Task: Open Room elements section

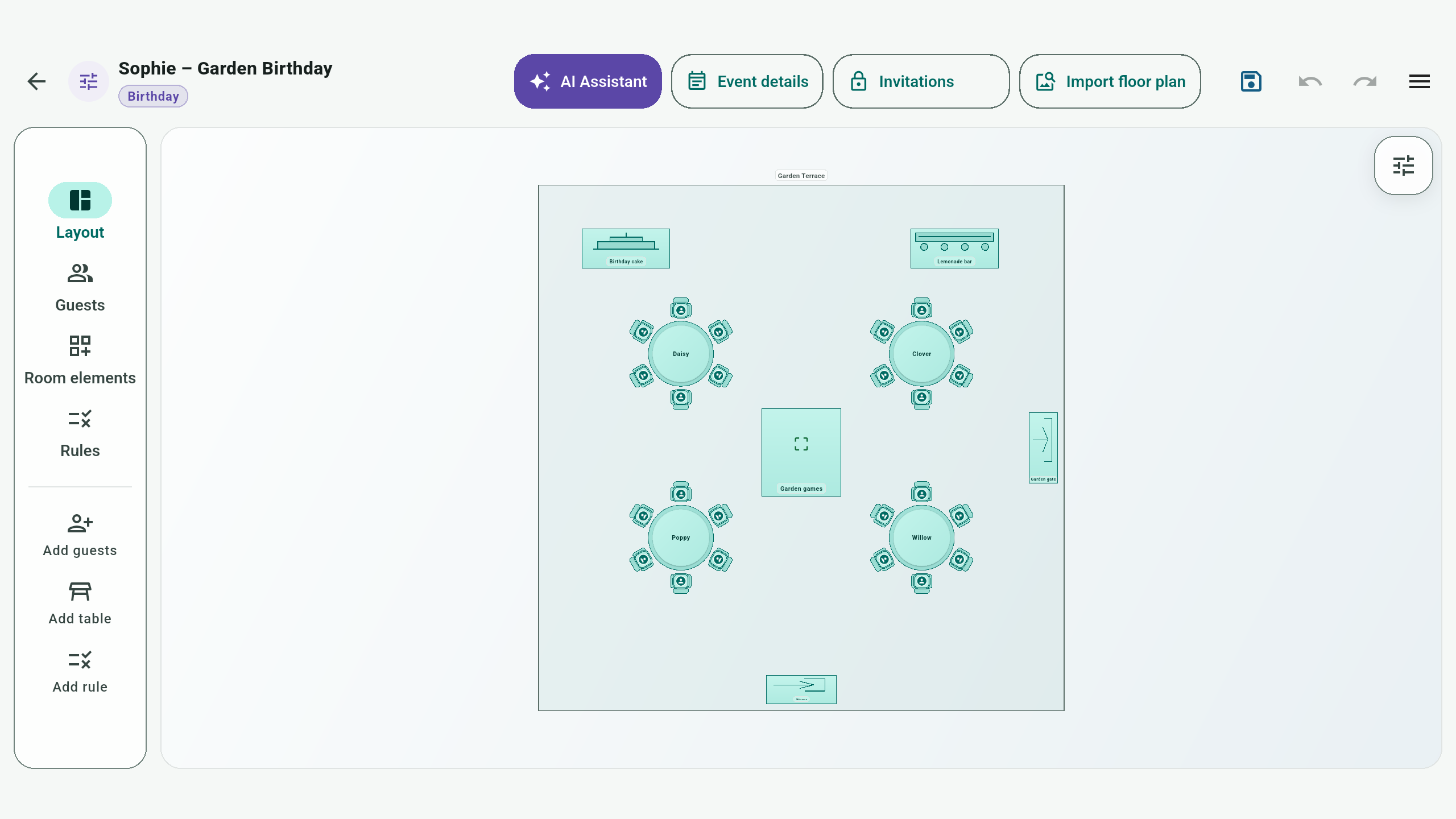Action: tap(80, 361)
